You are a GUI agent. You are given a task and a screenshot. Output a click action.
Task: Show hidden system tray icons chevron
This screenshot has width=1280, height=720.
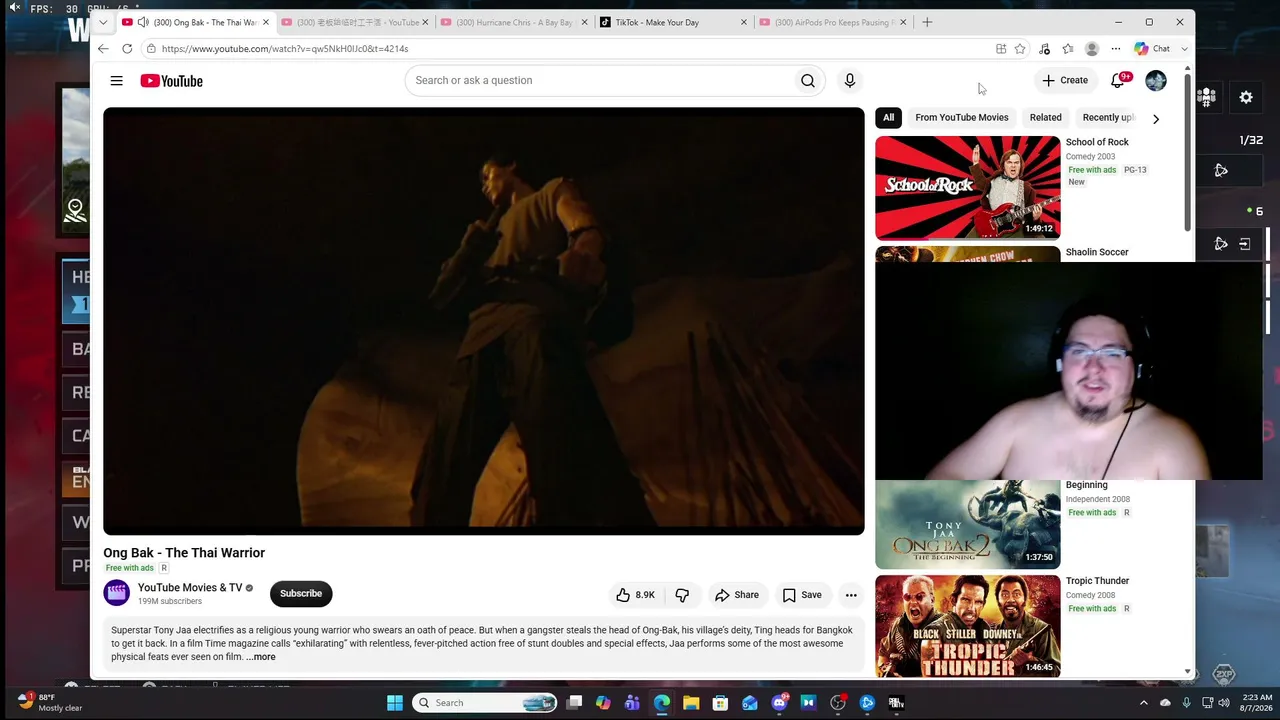click(x=1144, y=702)
